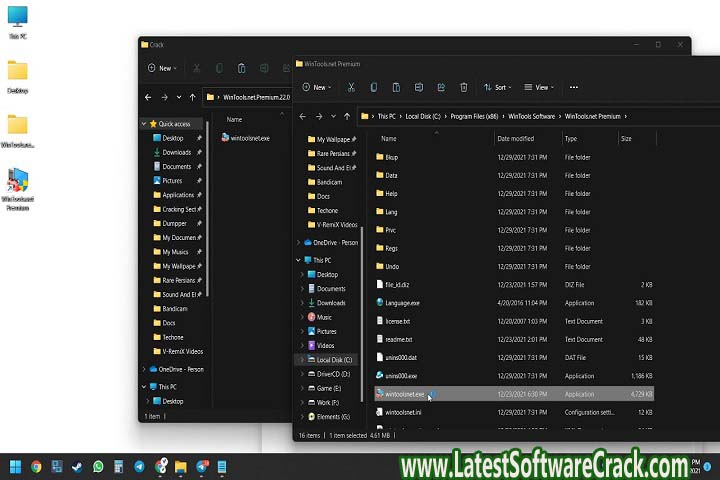This screenshot has width=720, height=480.
Task: Go up one folder in WinTools.net Premium window
Action: point(347,117)
